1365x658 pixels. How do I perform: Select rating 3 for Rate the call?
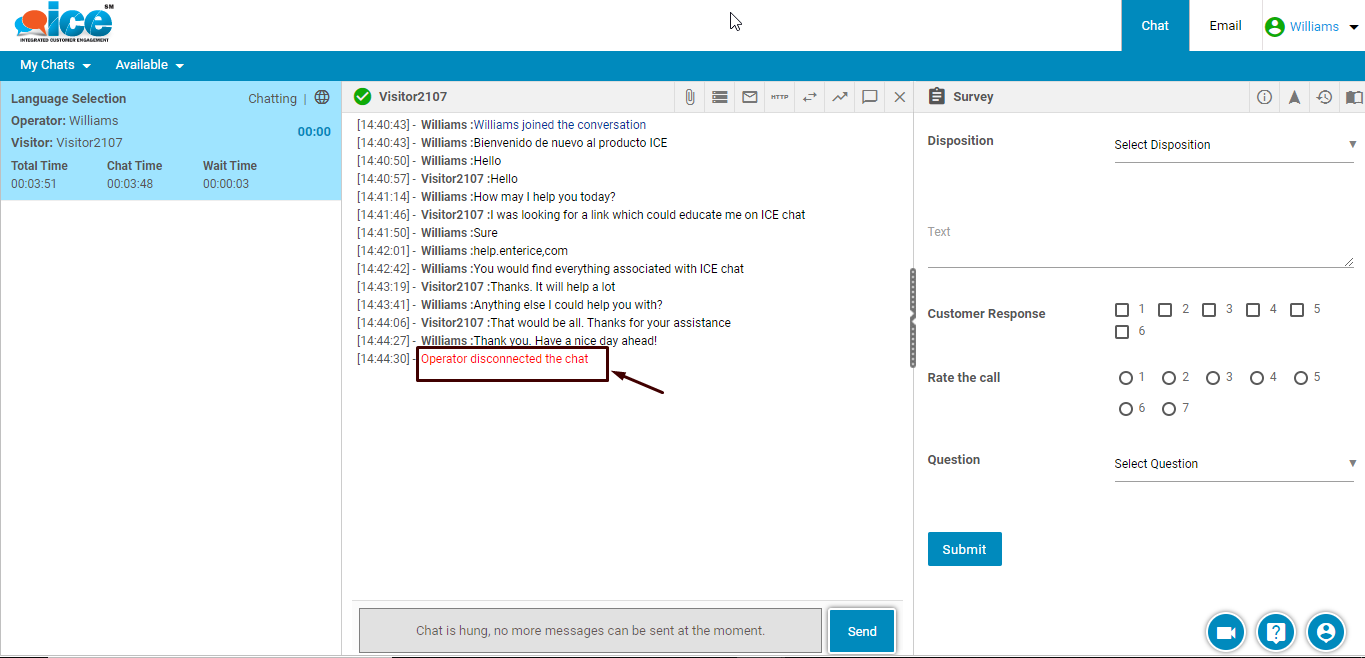tap(1213, 378)
